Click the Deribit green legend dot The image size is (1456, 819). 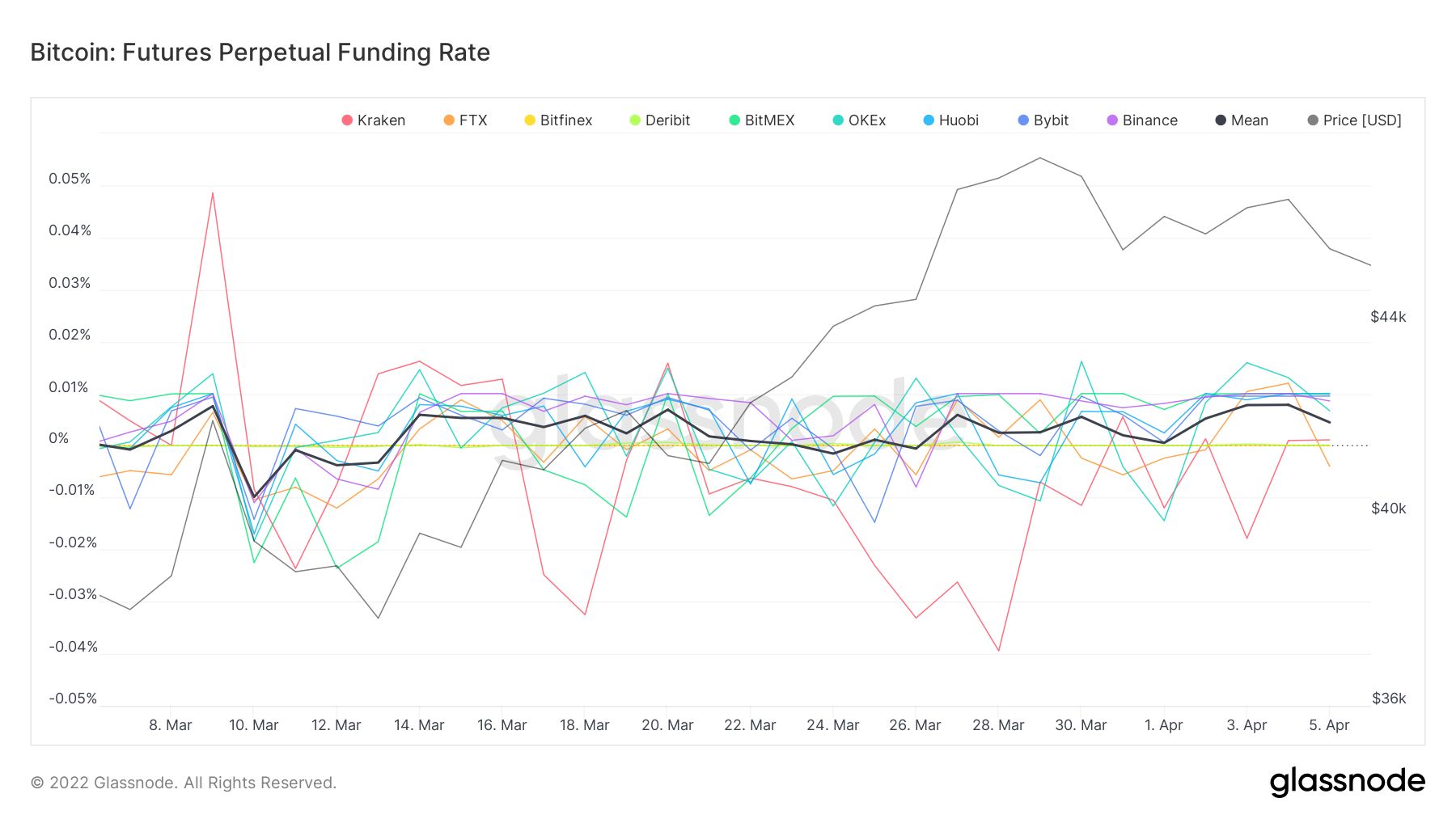click(x=635, y=120)
